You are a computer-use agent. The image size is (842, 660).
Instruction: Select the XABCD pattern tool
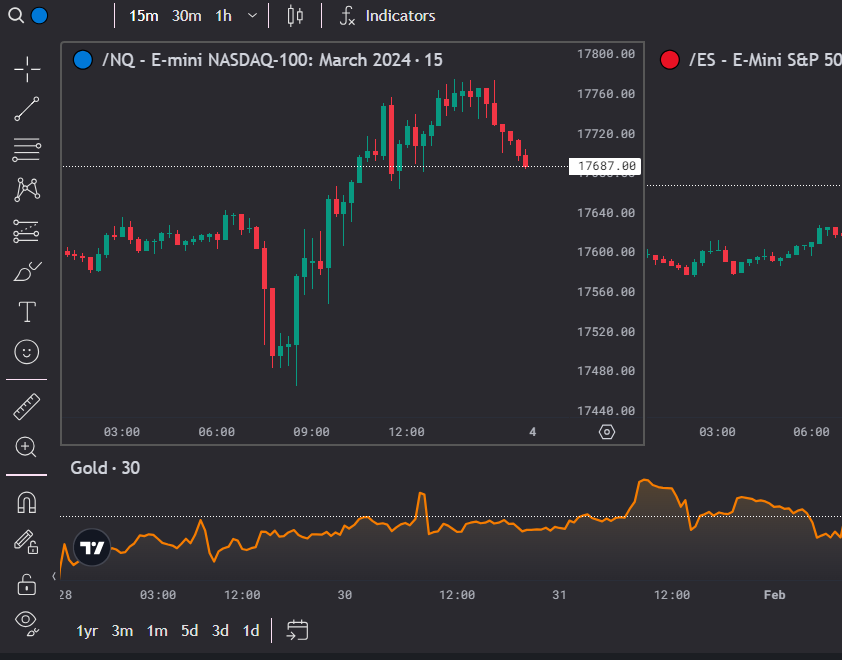tap(27, 190)
